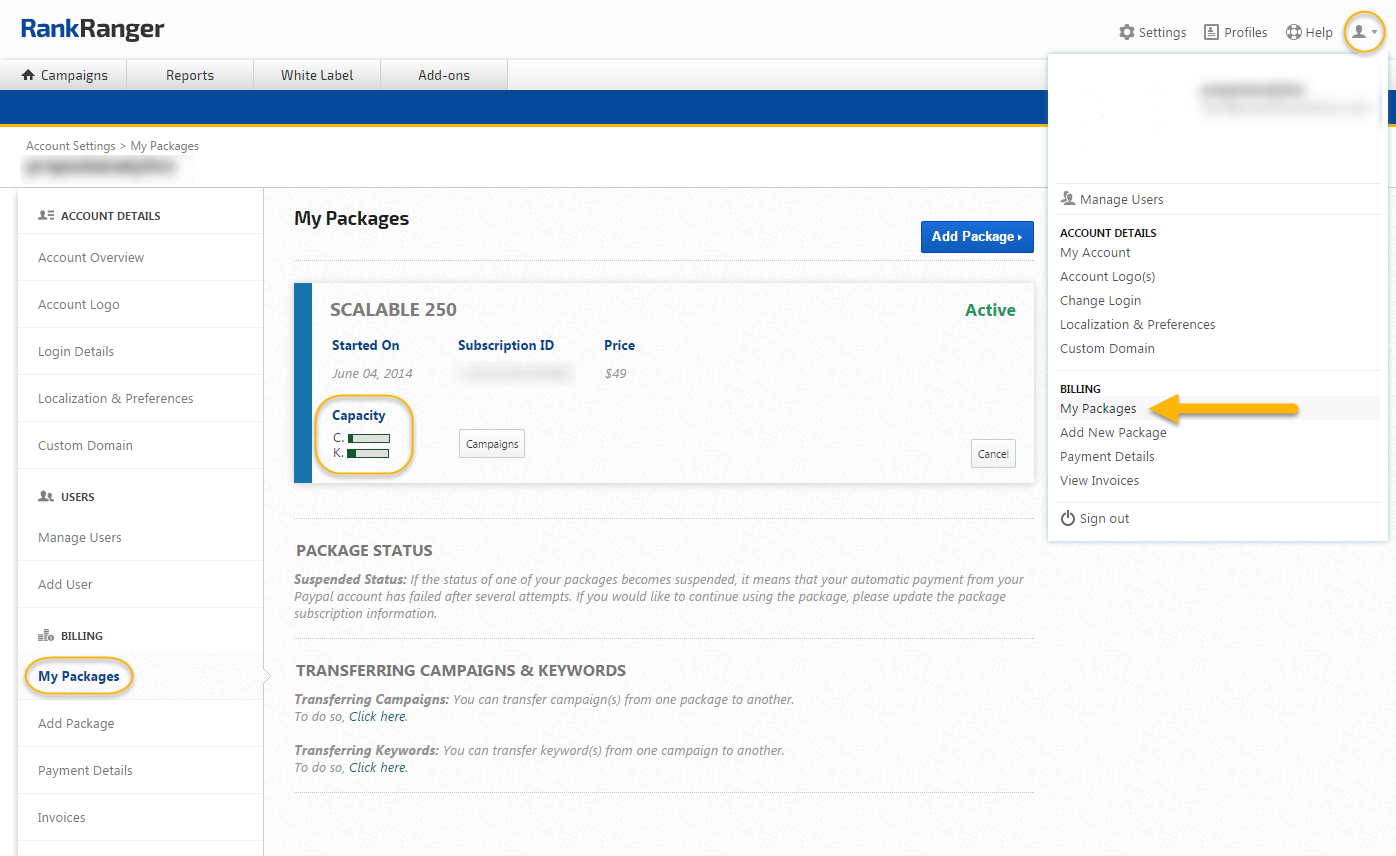Screen dimensions: 1396x856
Task: Open the Add Package dropdown button
Action: tap(976, 237)
